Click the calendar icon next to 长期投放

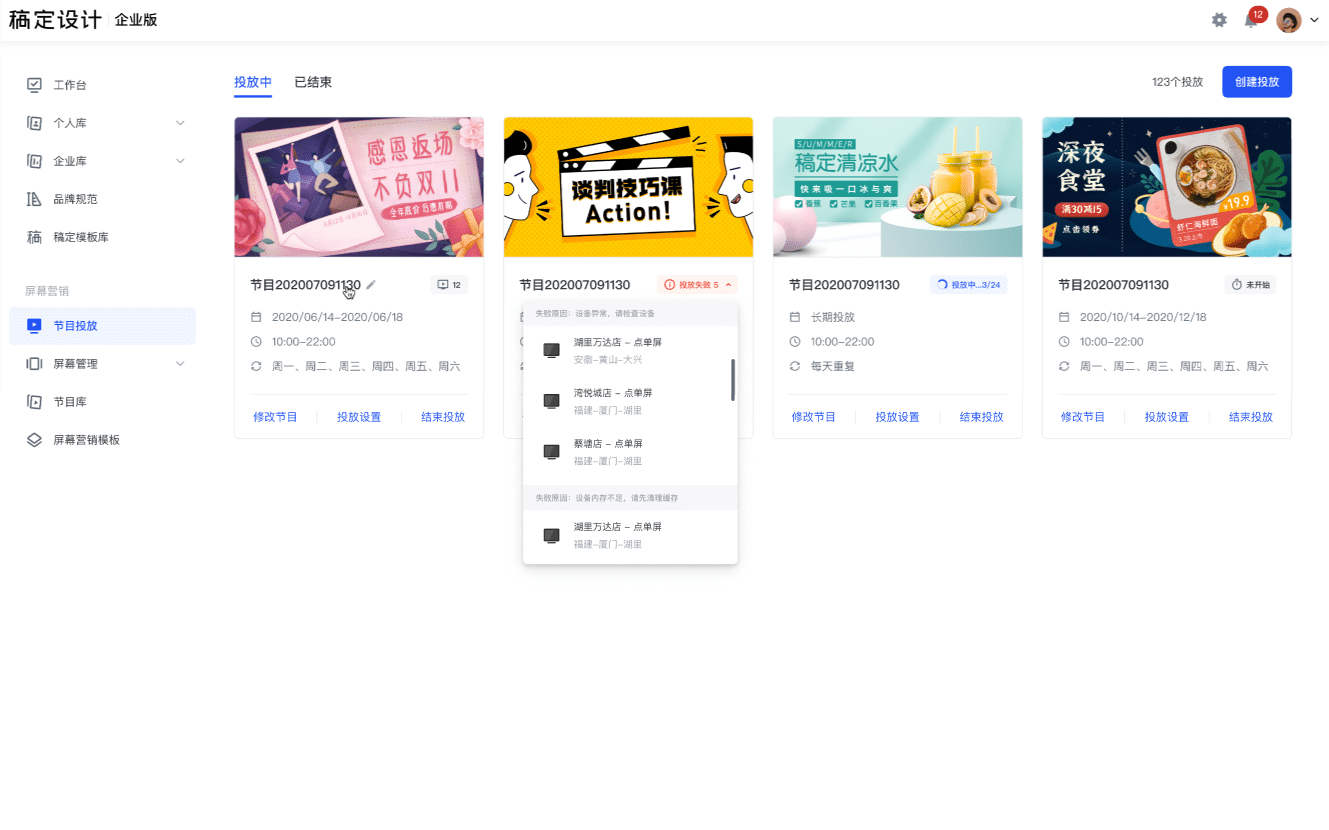(x=795, y=317)
